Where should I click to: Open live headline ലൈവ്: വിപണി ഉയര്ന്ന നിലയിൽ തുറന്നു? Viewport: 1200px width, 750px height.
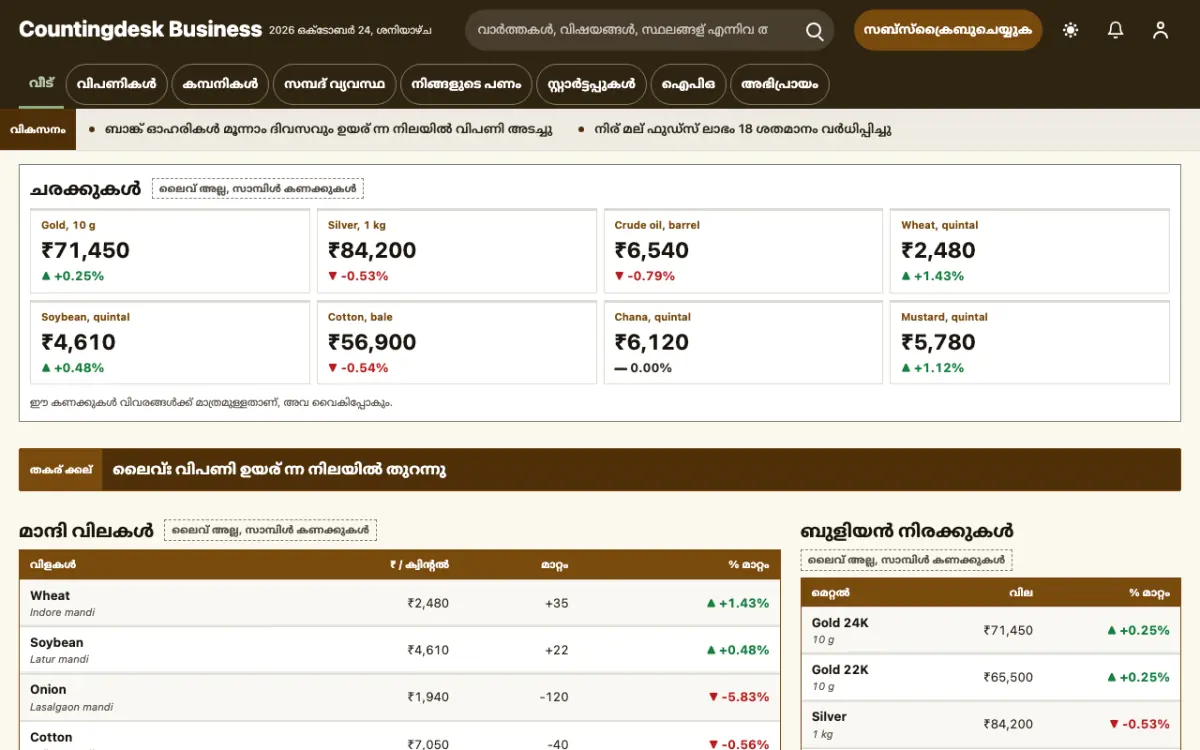[279, 469]
